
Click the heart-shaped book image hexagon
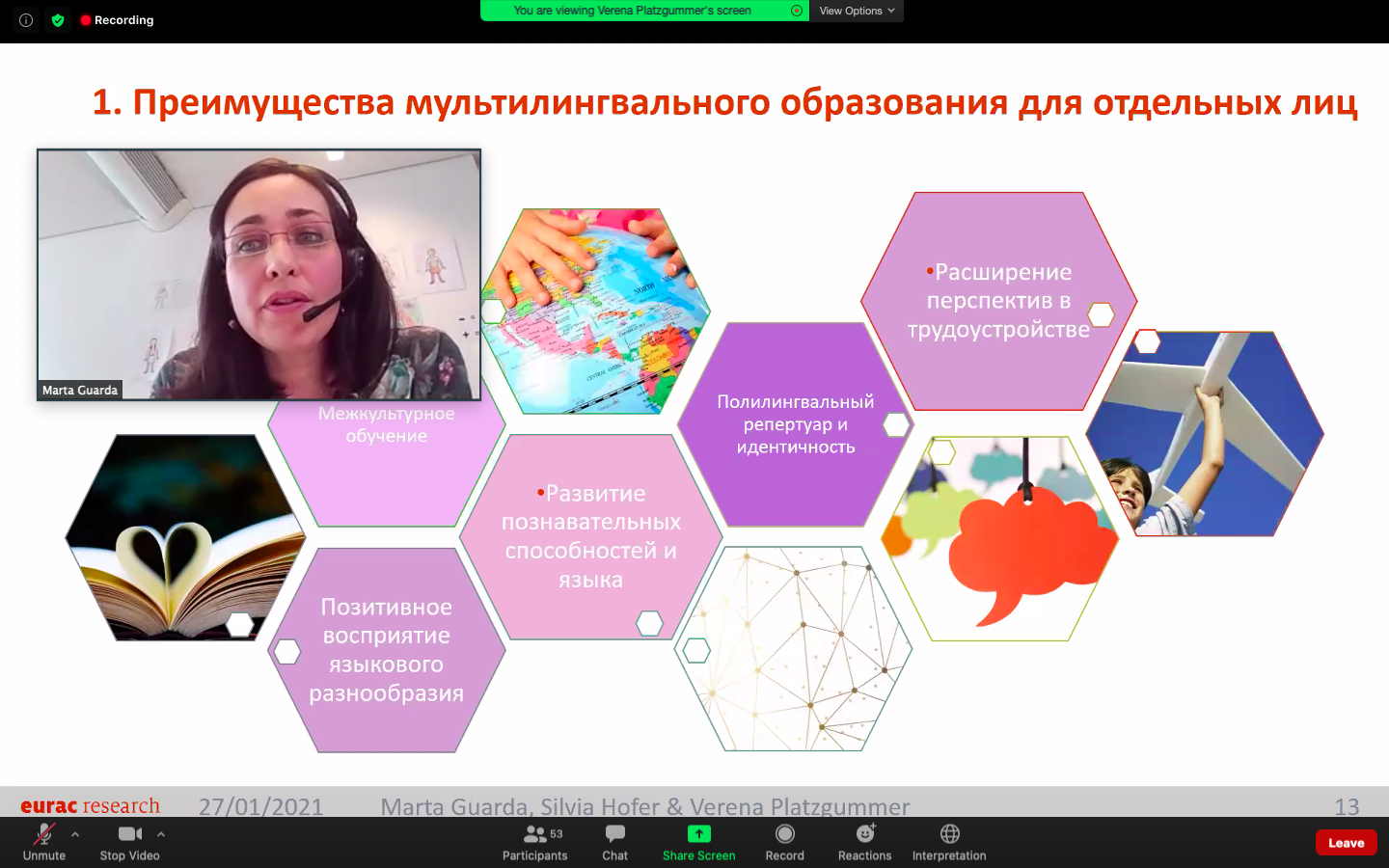[183, 538]
